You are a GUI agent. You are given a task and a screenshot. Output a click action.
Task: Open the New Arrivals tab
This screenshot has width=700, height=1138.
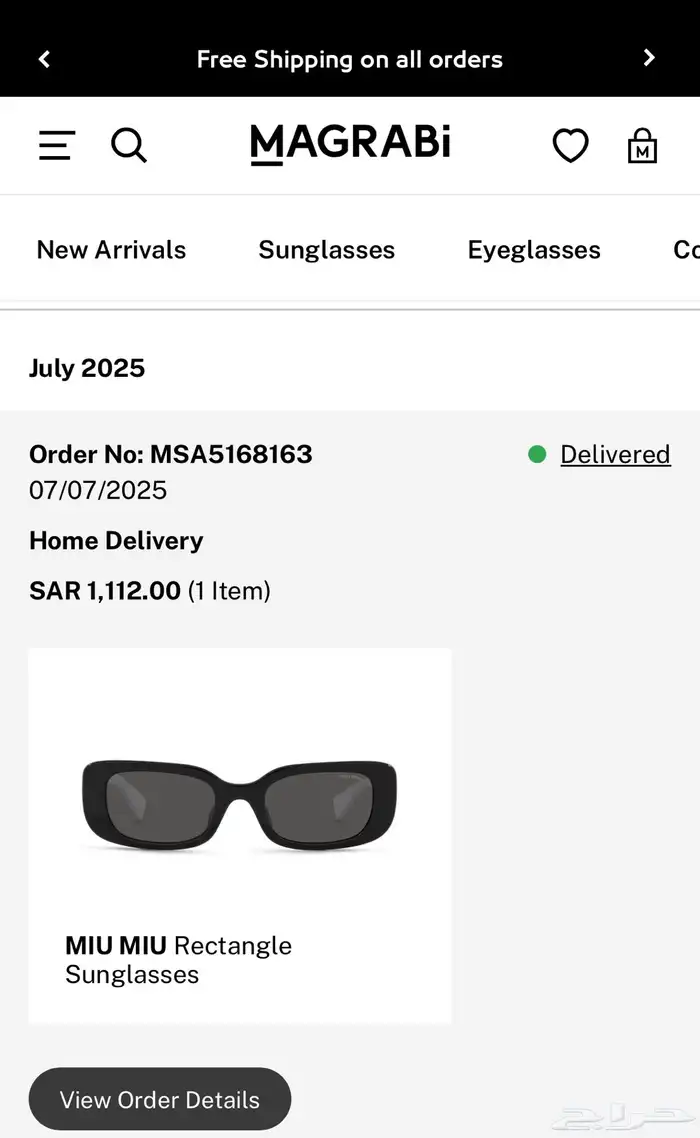(x=111, y=250)
